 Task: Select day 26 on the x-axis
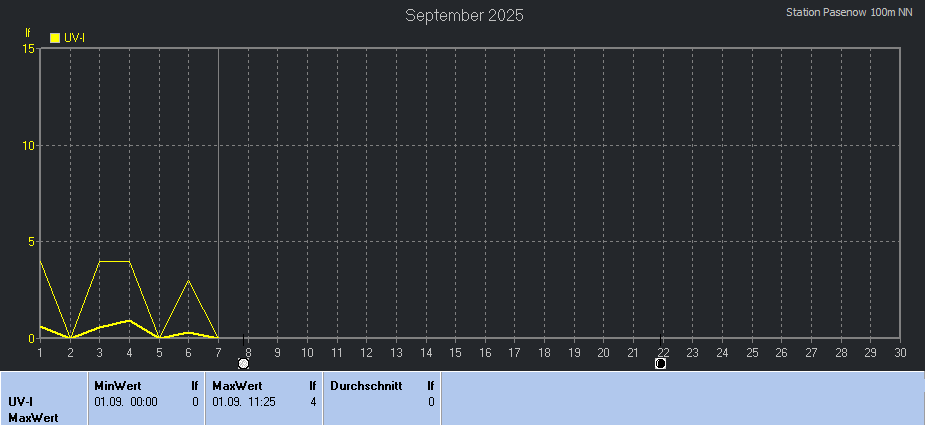(782, 352)
